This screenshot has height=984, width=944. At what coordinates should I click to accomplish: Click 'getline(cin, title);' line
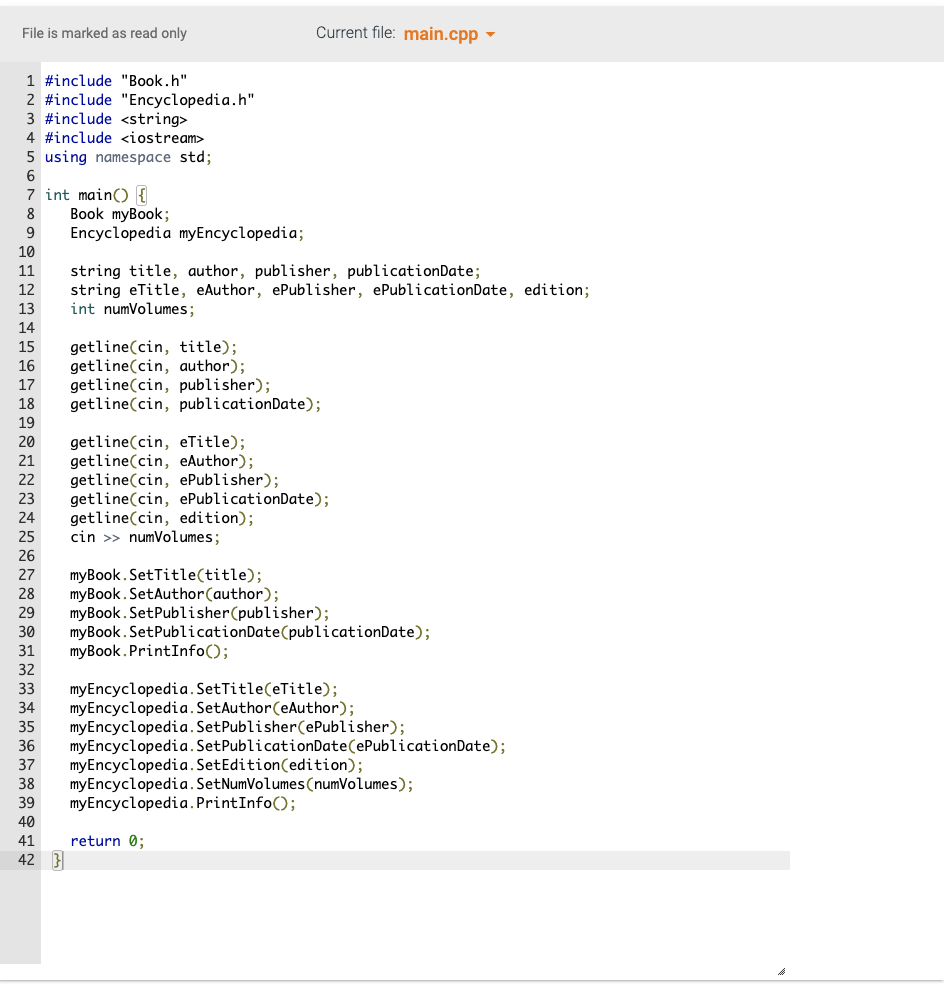coord(154,347)
